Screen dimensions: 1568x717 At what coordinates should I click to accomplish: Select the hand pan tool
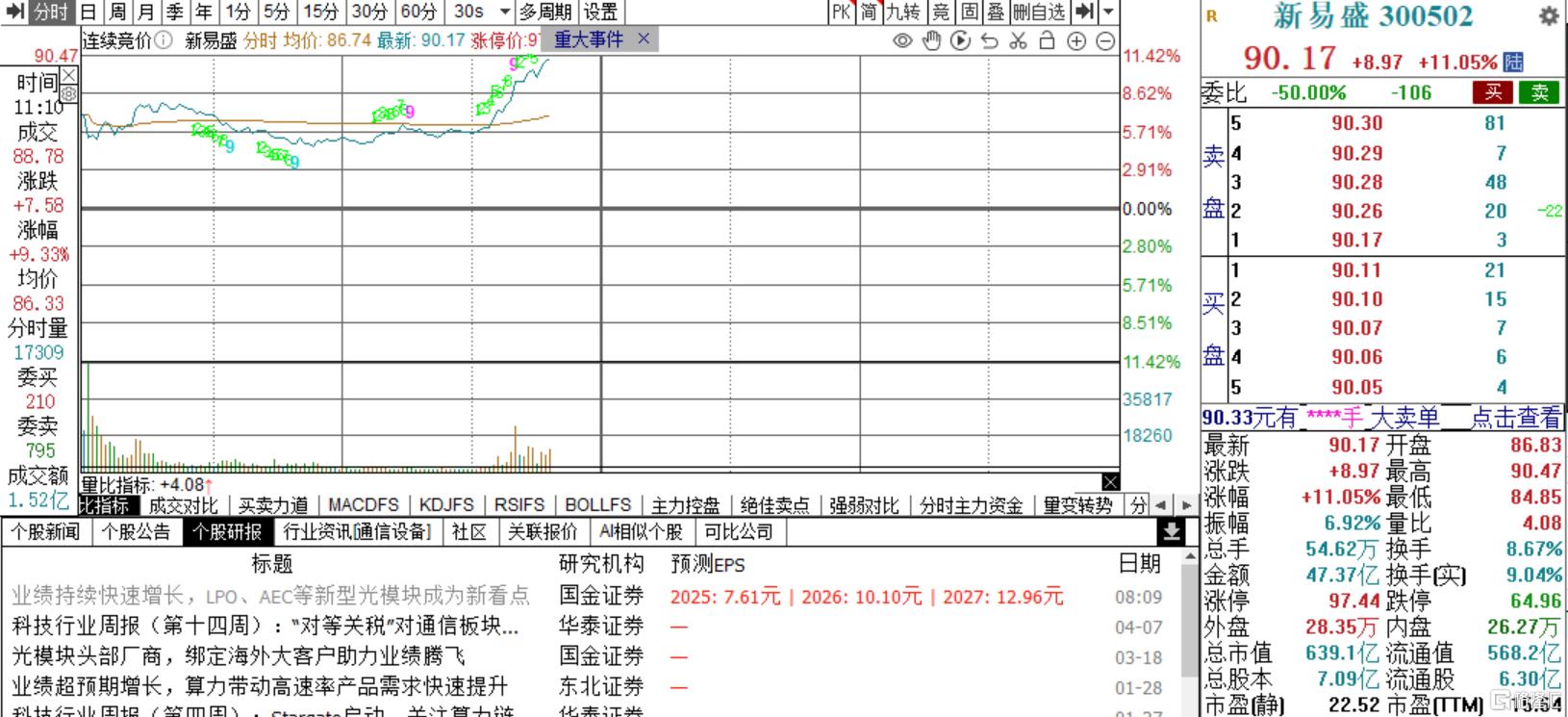[931, 40]
